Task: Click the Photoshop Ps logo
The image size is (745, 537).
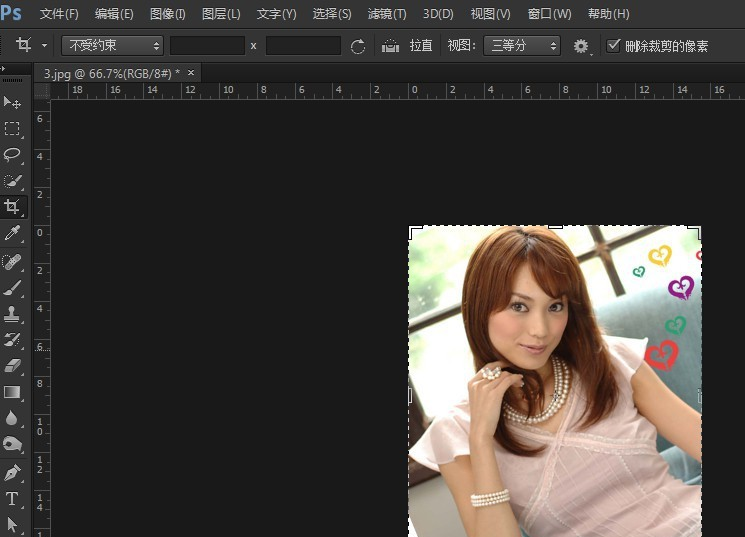Action: tap(11, 13)
